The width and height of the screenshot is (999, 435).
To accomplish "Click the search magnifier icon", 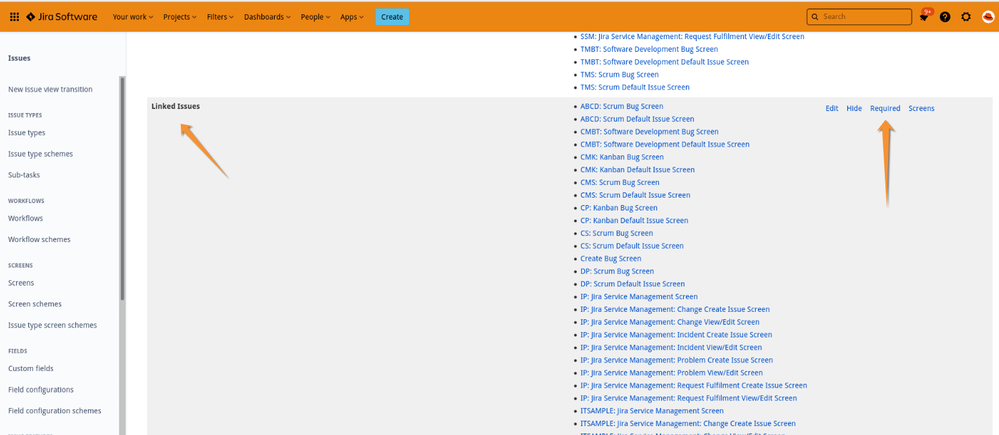I will point(815,17).
